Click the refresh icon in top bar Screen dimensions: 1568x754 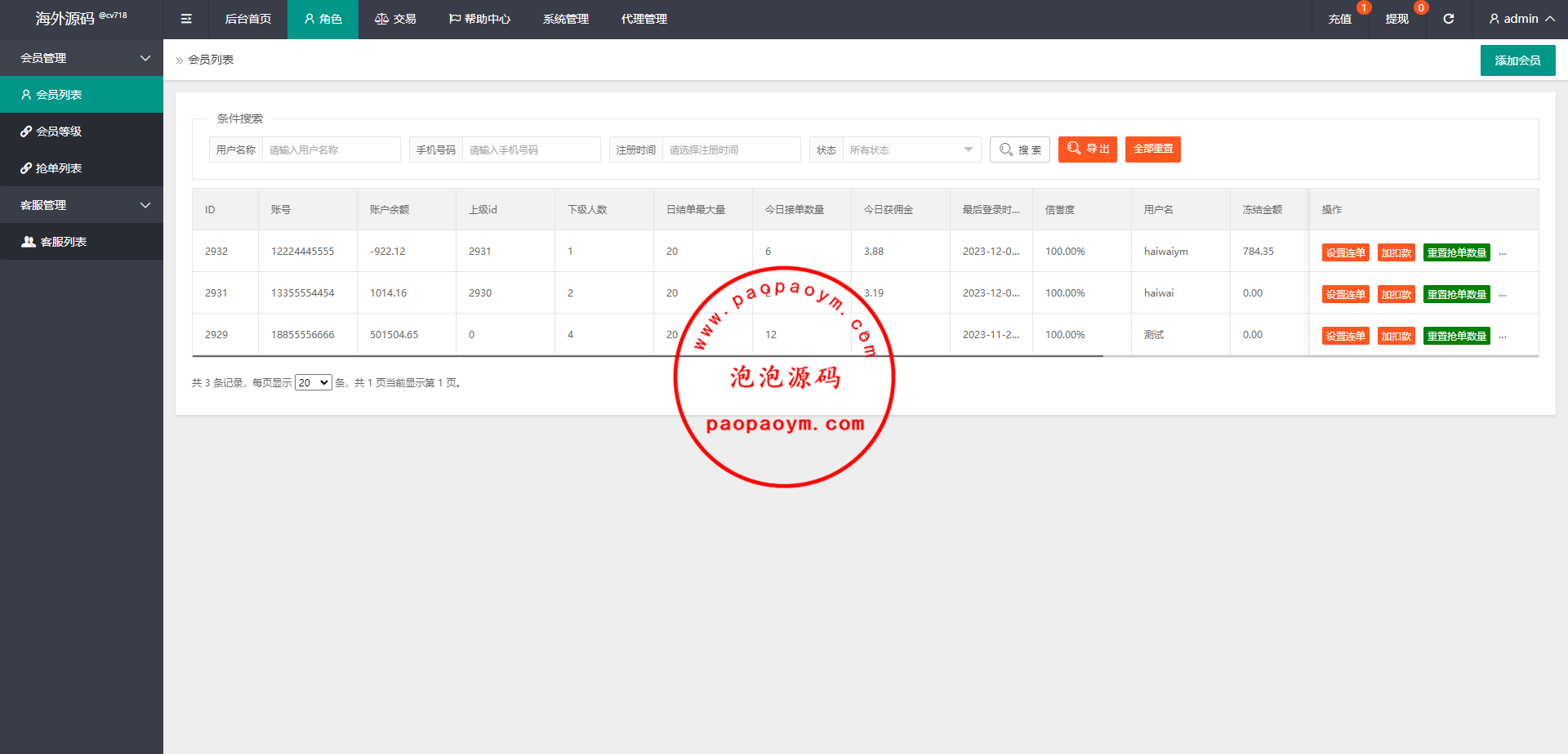pyautogui.click(x=1448, y=19)
